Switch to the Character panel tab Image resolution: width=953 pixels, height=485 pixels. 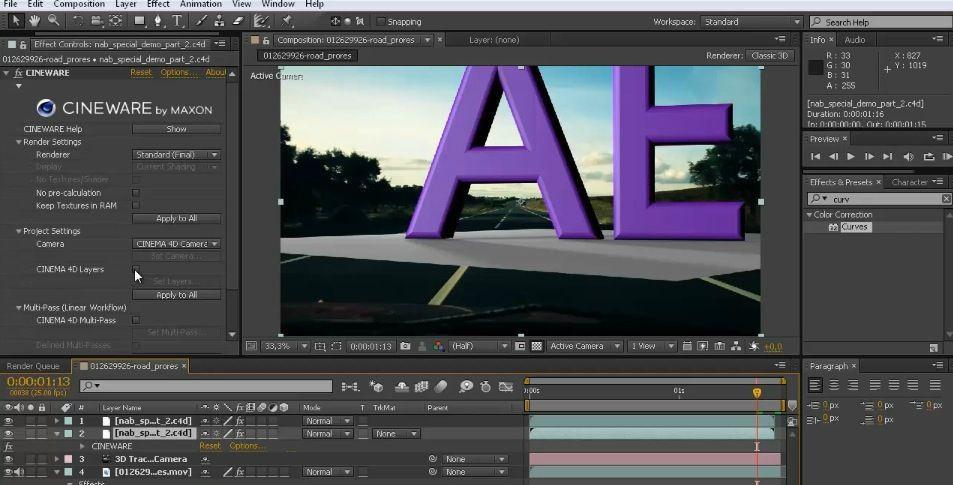(x=909, y=182)
